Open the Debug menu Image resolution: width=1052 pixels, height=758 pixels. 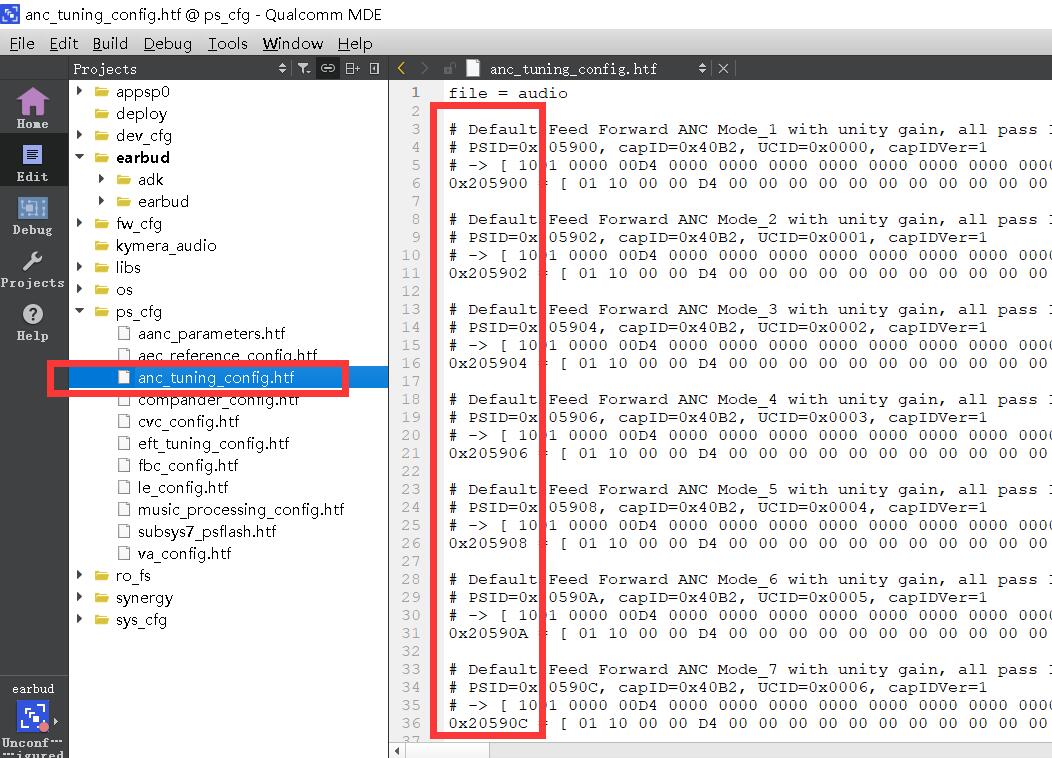point(168,44)
